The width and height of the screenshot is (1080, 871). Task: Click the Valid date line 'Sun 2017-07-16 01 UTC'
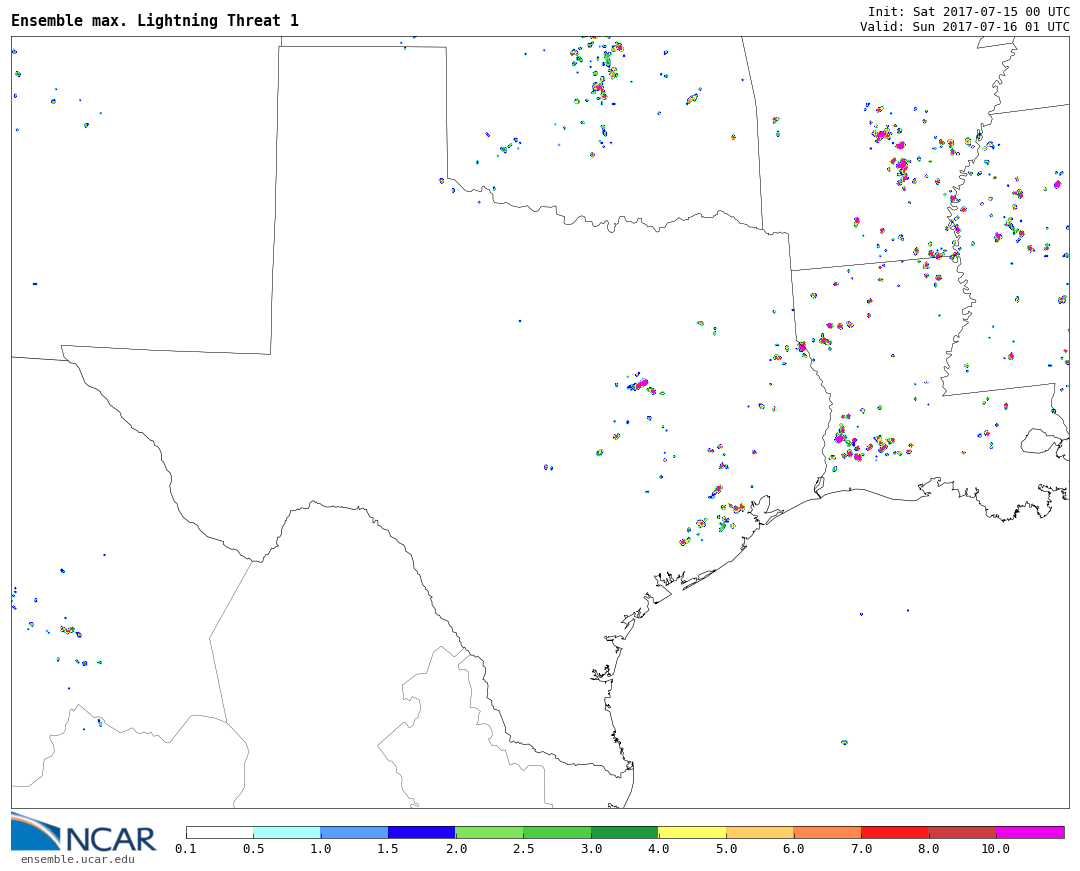pos(991,27)
